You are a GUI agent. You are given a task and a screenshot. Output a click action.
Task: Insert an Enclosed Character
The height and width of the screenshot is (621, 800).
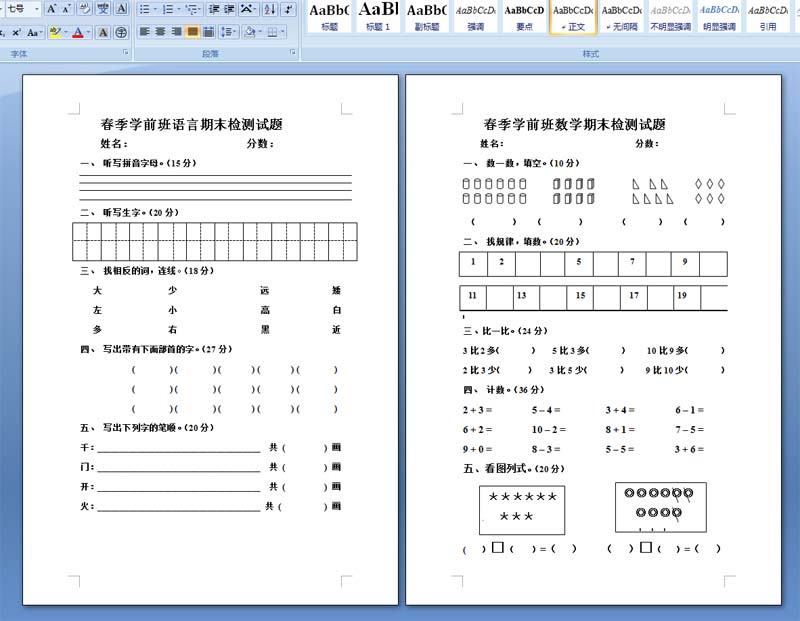point(121,32)
